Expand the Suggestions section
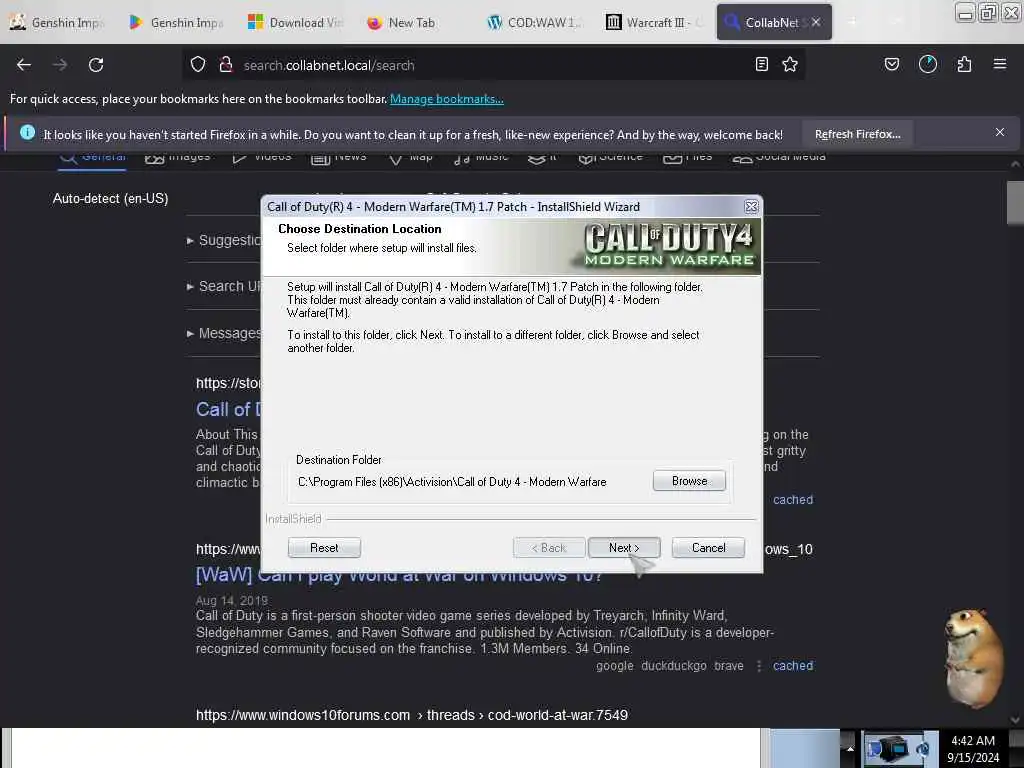 (x=224, y=240)
